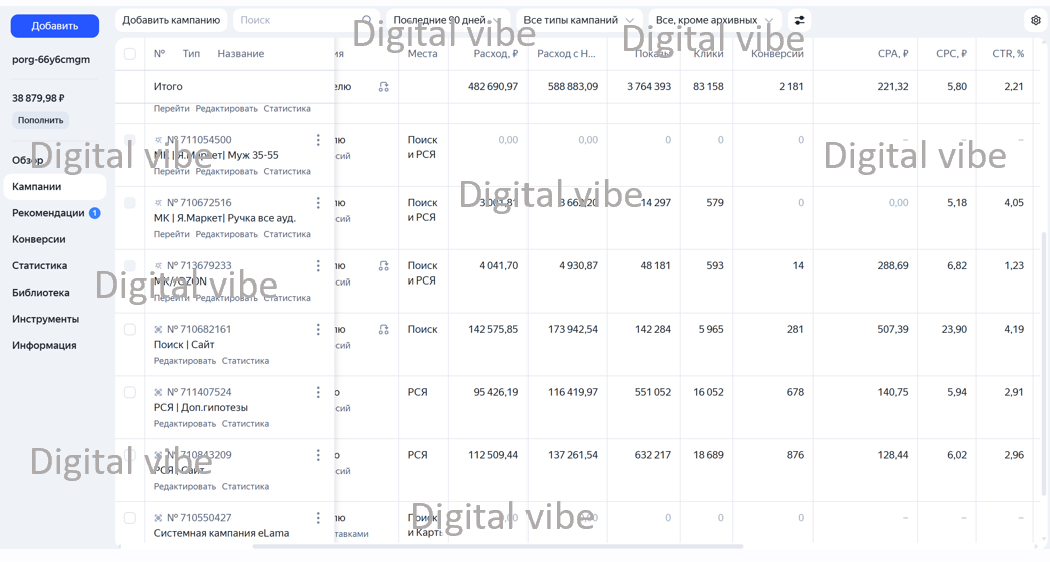Select checkbox for campaign 713679233

130,266
